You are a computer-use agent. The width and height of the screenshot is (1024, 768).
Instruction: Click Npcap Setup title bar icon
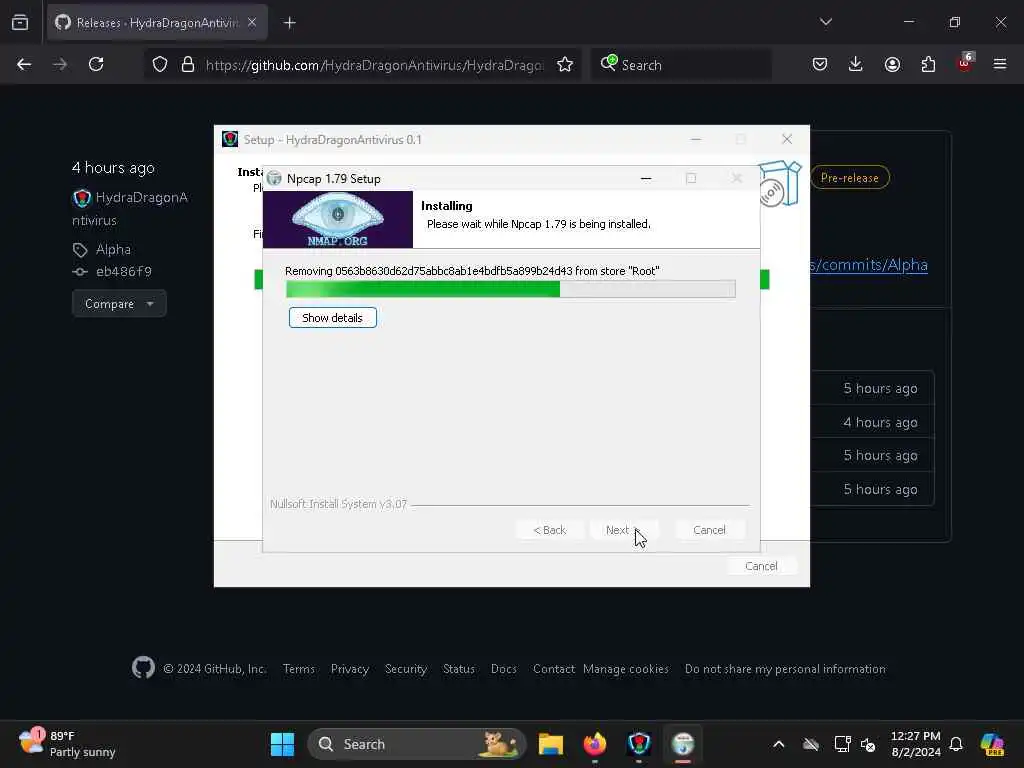coord(274,178)
